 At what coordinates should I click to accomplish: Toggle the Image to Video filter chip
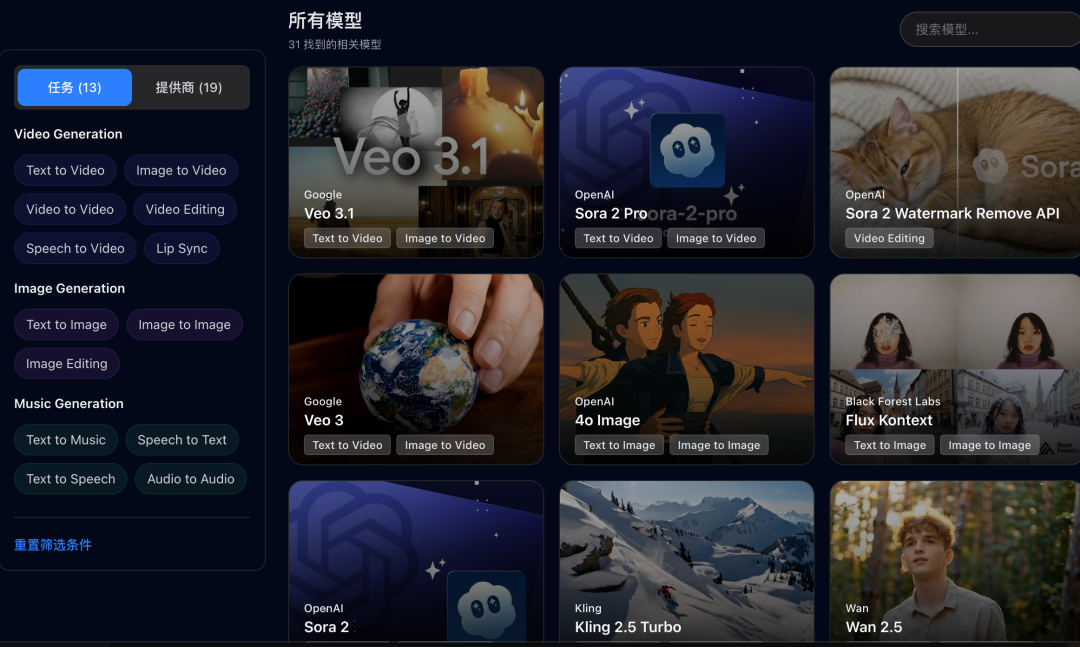point(181,170)
